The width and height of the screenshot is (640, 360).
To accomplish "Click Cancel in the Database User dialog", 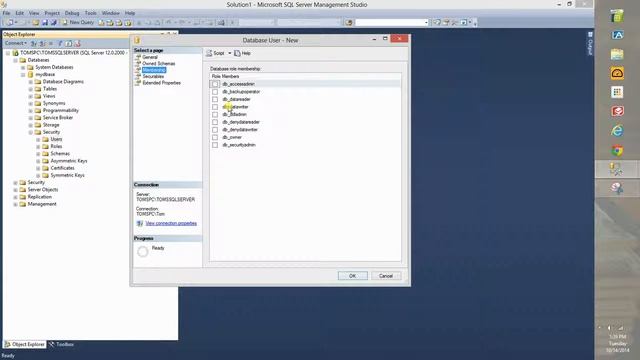I will 386,276.
